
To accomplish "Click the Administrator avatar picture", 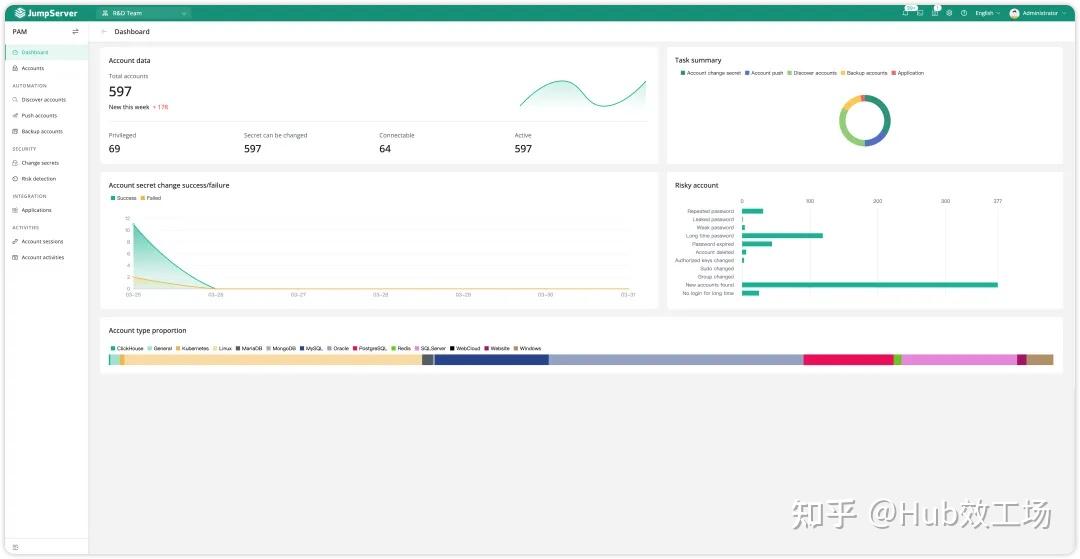I will pos(1014,13).
